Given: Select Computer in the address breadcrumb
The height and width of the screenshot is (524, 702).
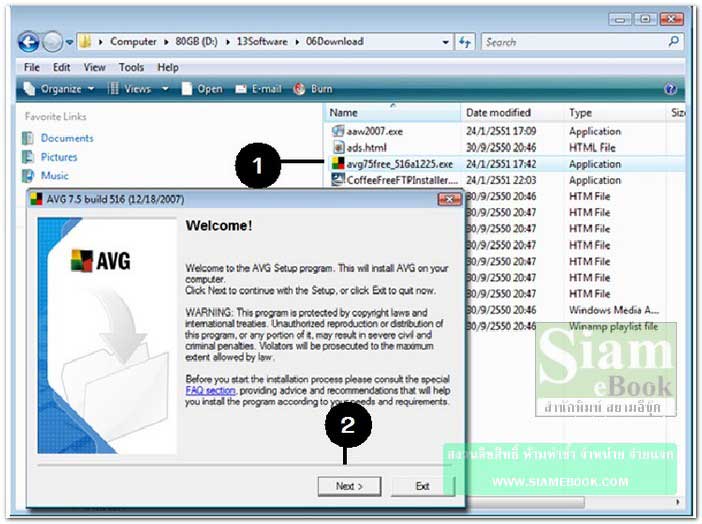Looking at the screenshot, I should tap(133, 42).
